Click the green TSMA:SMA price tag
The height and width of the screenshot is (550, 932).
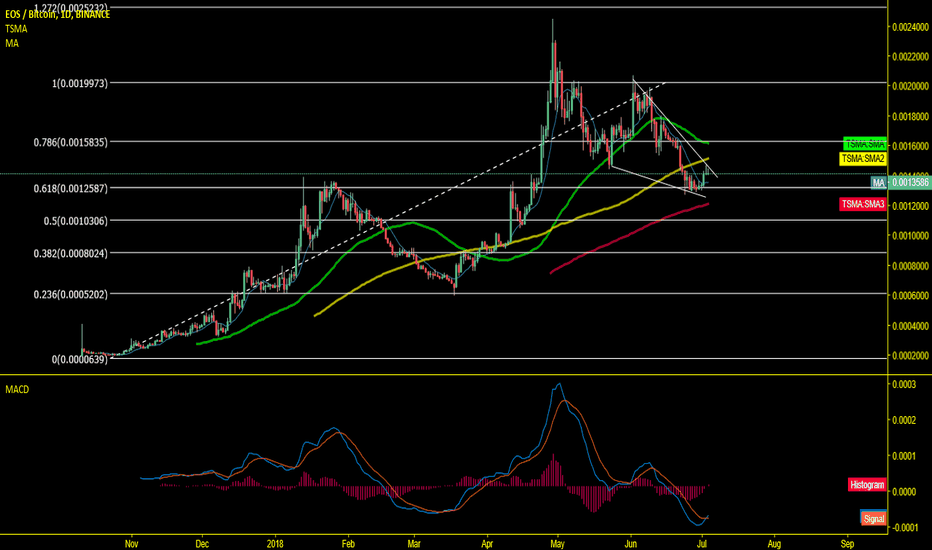point(865,144)
